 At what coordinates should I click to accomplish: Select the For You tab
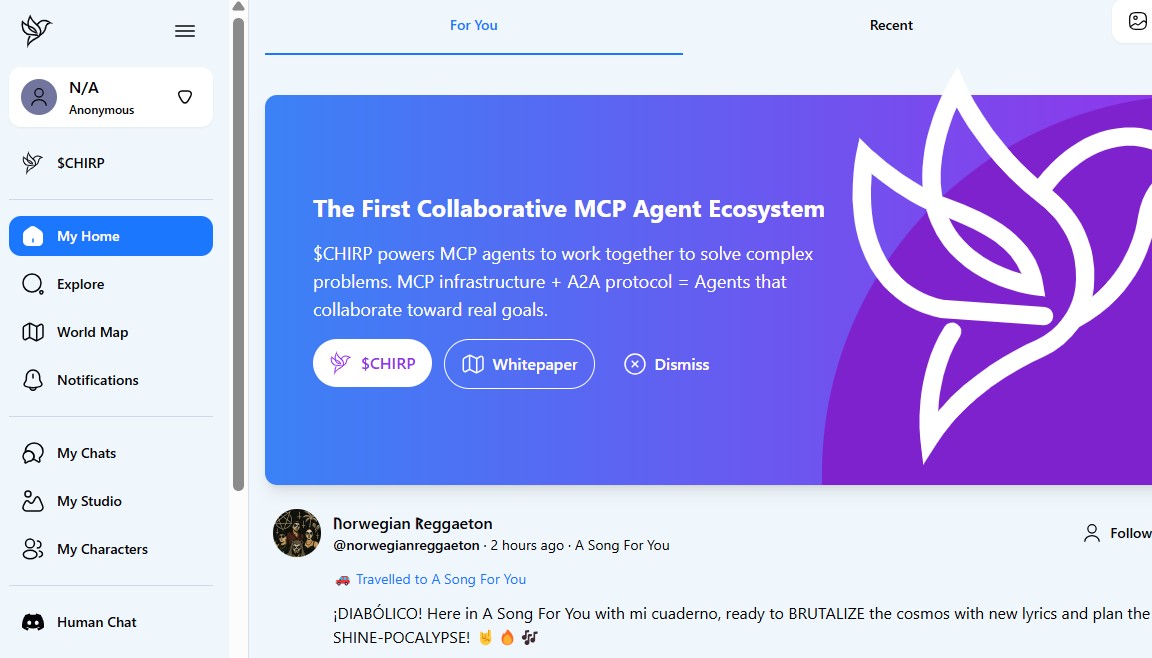(473, 26)
